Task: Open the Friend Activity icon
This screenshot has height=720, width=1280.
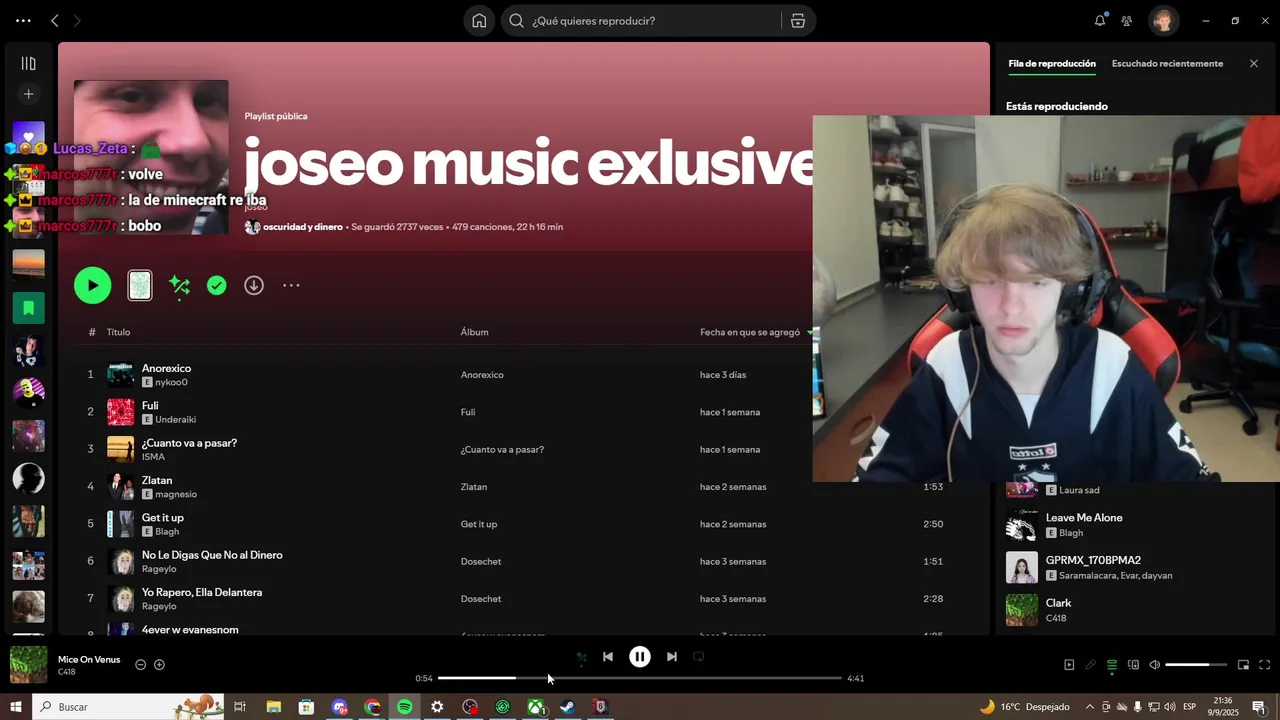Action: (x=1127, y=20)
